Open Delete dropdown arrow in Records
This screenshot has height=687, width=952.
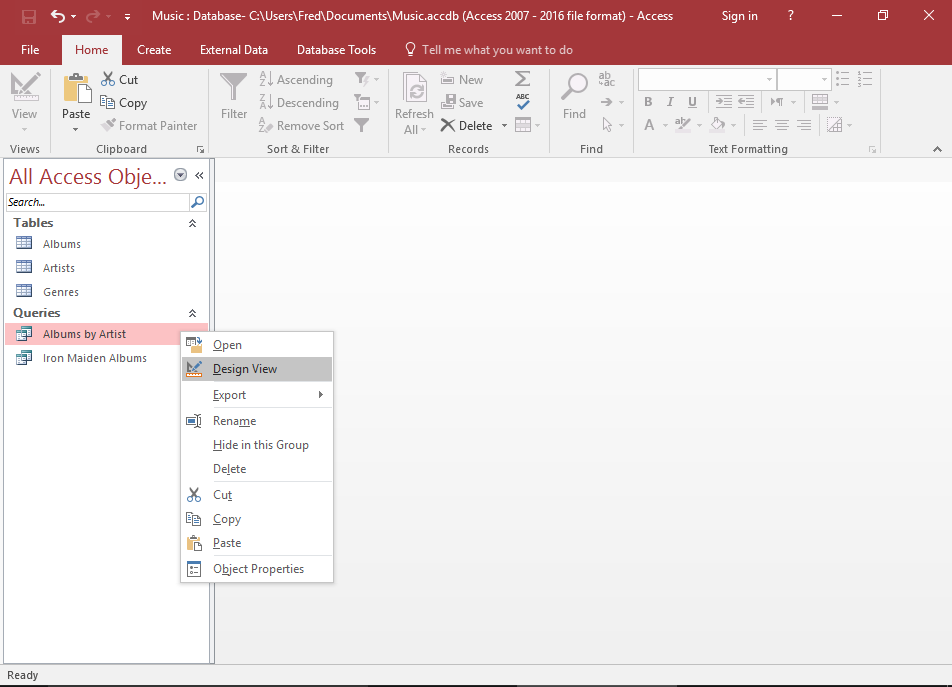click(504, 126)
